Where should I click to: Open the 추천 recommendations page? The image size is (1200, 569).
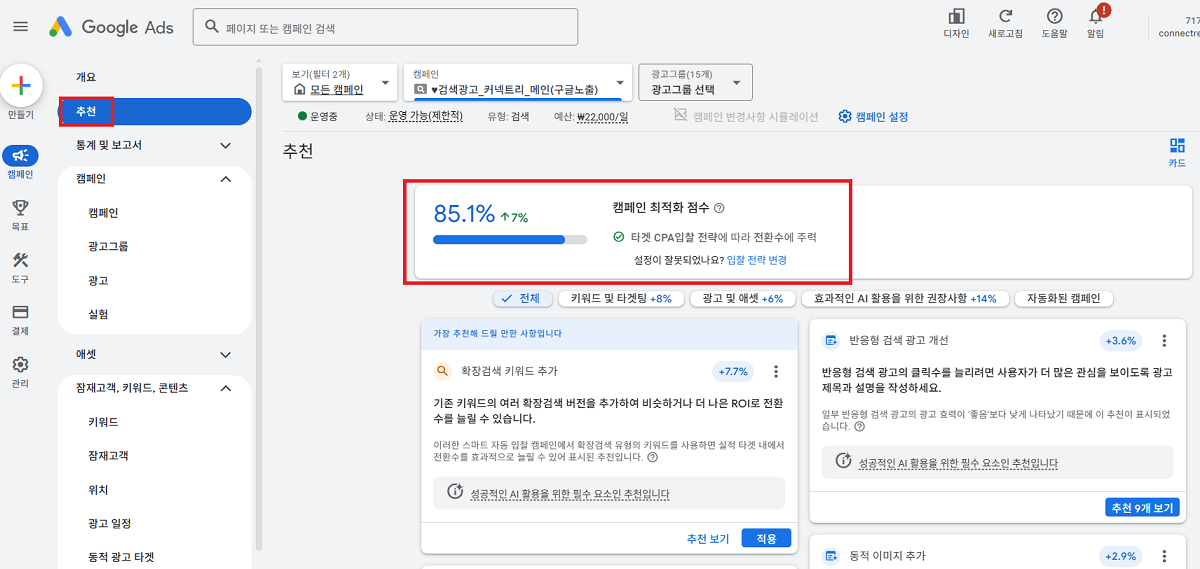click(x=154, y=111)
